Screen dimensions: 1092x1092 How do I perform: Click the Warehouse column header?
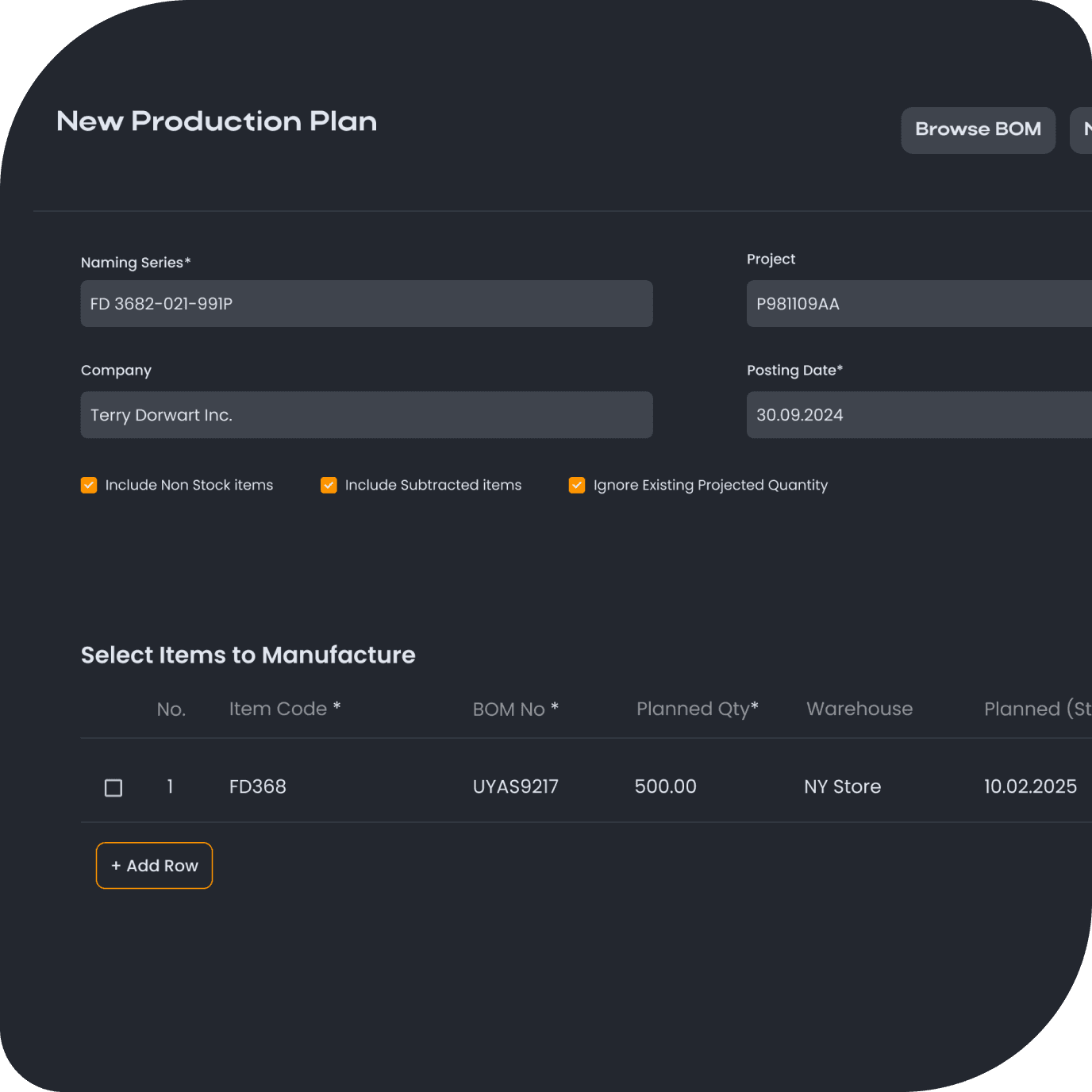[859, 709]
